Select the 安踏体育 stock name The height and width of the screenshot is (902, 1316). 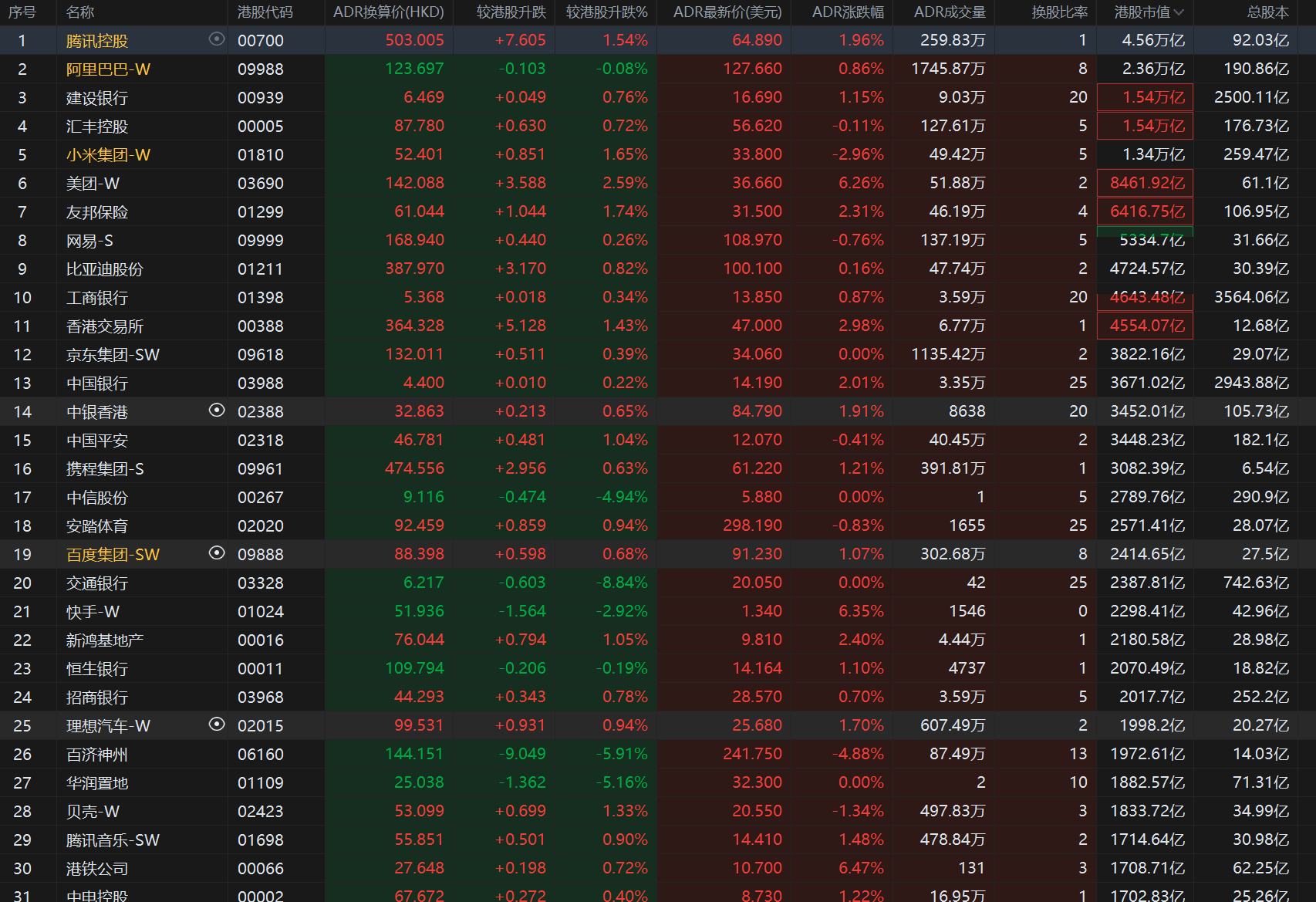[x=96, y=525]
